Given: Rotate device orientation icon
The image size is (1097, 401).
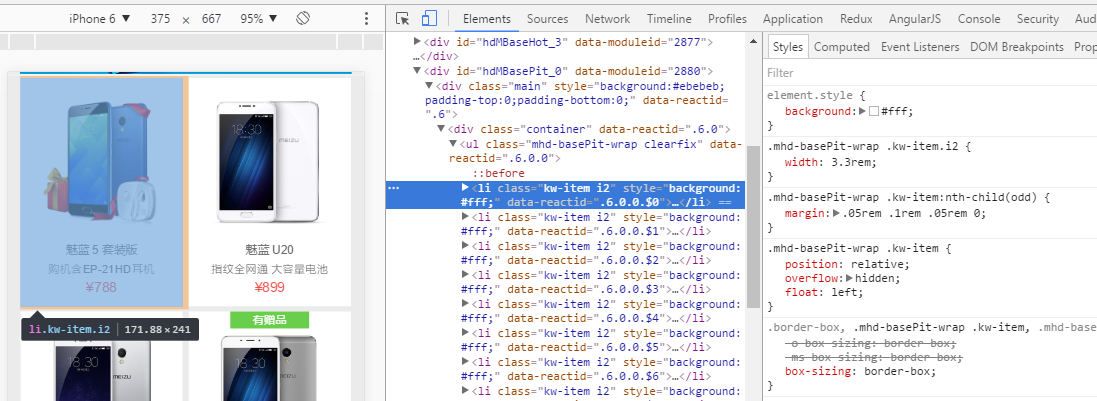Looking at the screenshot, I should click(303, 18).
